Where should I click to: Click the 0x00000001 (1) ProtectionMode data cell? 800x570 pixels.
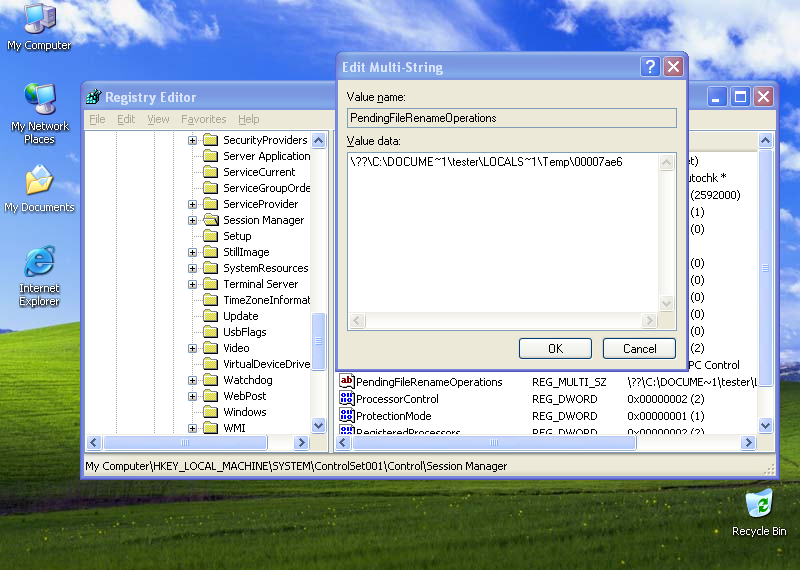(x=666, y=416)
